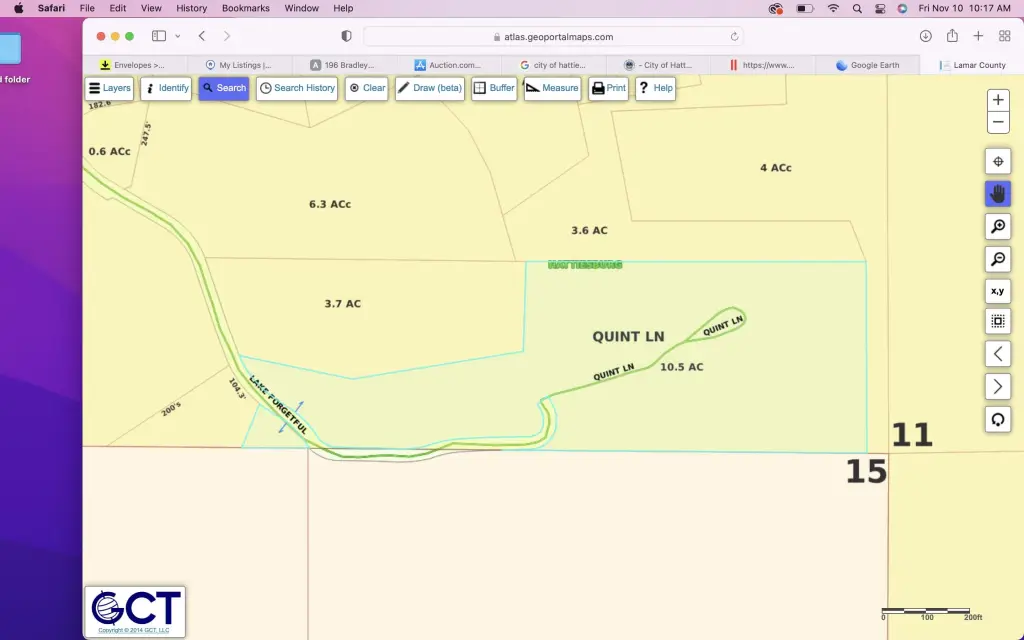The width and height of the screenshot is (1024, 640).
Task: Reset map with the refresh icon
Action: click(997, 419)
